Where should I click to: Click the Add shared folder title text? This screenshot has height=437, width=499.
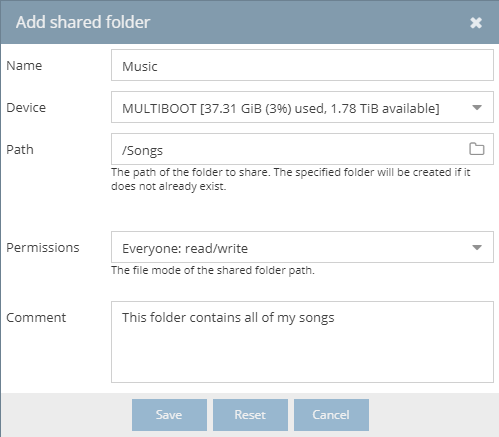(83, 22)
